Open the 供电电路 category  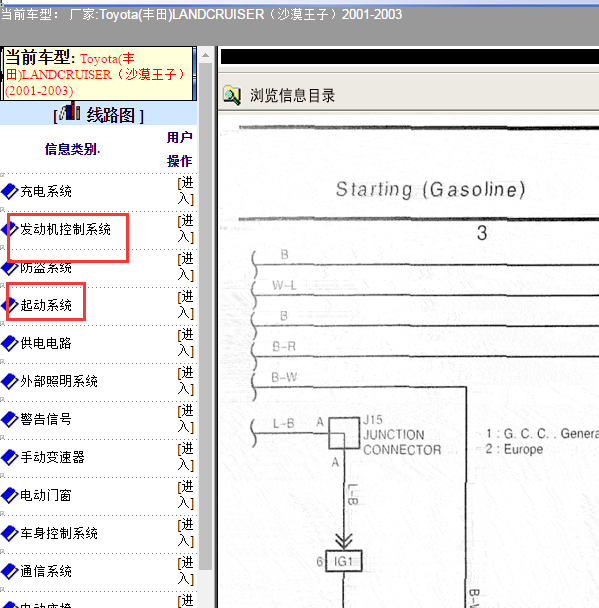46,343
